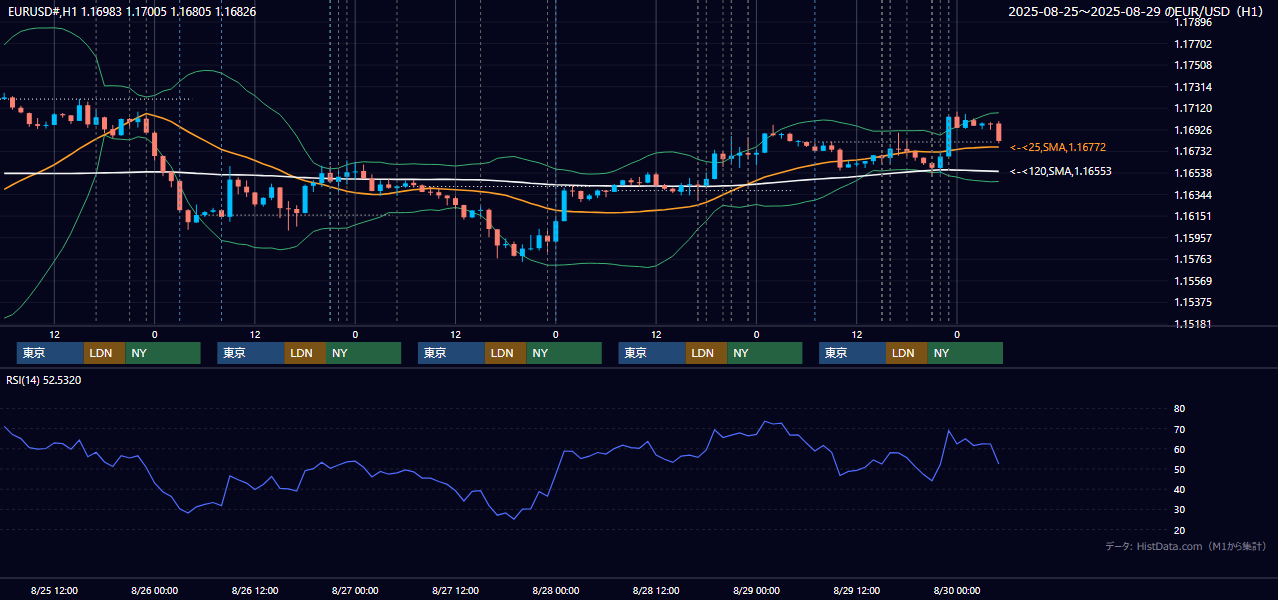
Task: Click price axis value 1.17508
Action: [1192, 66]
